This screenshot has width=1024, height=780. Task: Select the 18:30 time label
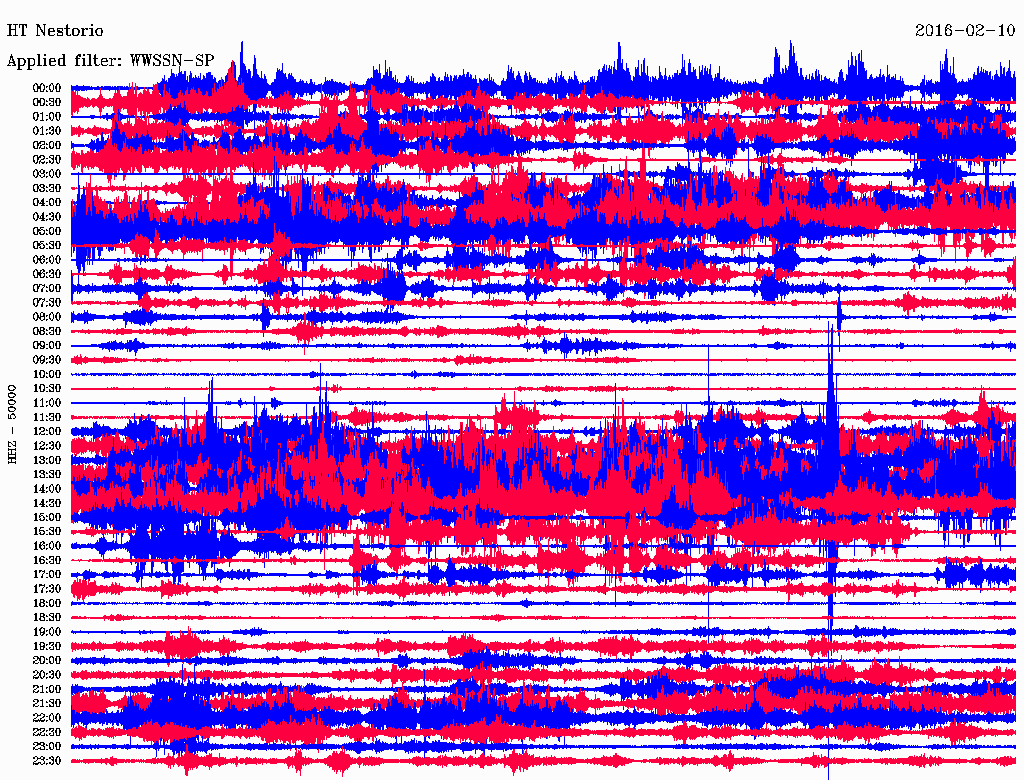click(47, 617)
